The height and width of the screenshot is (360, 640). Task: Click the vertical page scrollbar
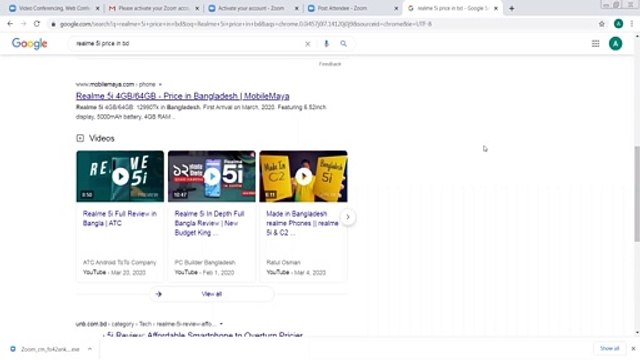(637, 193)
